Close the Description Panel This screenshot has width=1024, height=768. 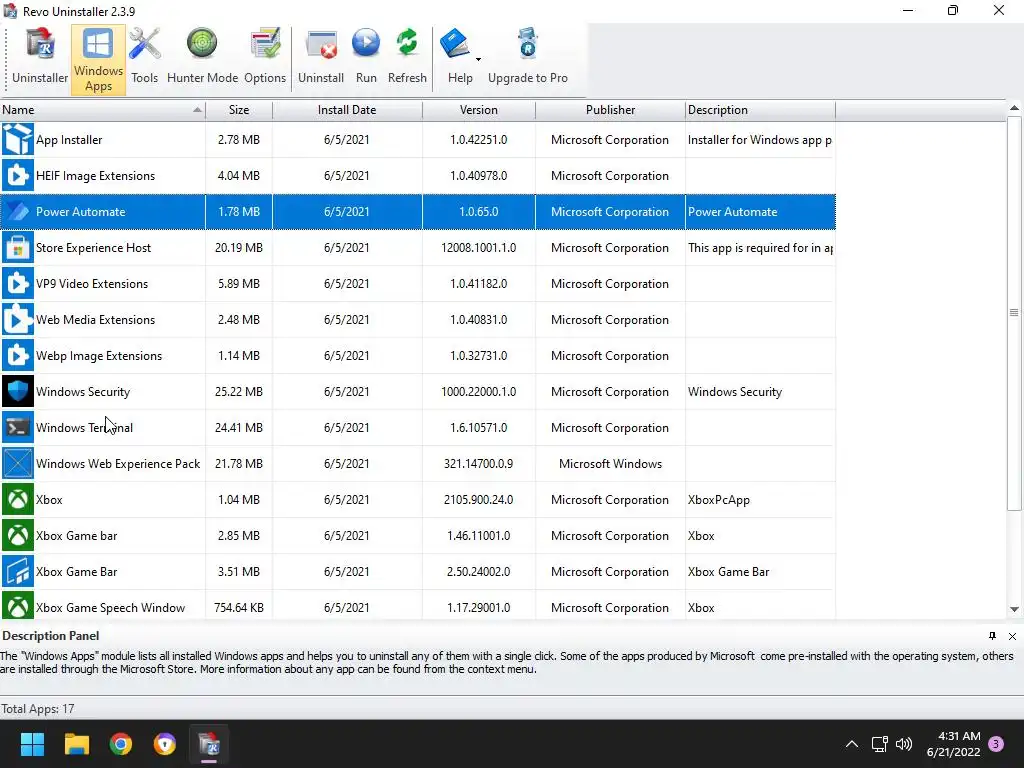pyautogui.click(x=1012, y=636)
